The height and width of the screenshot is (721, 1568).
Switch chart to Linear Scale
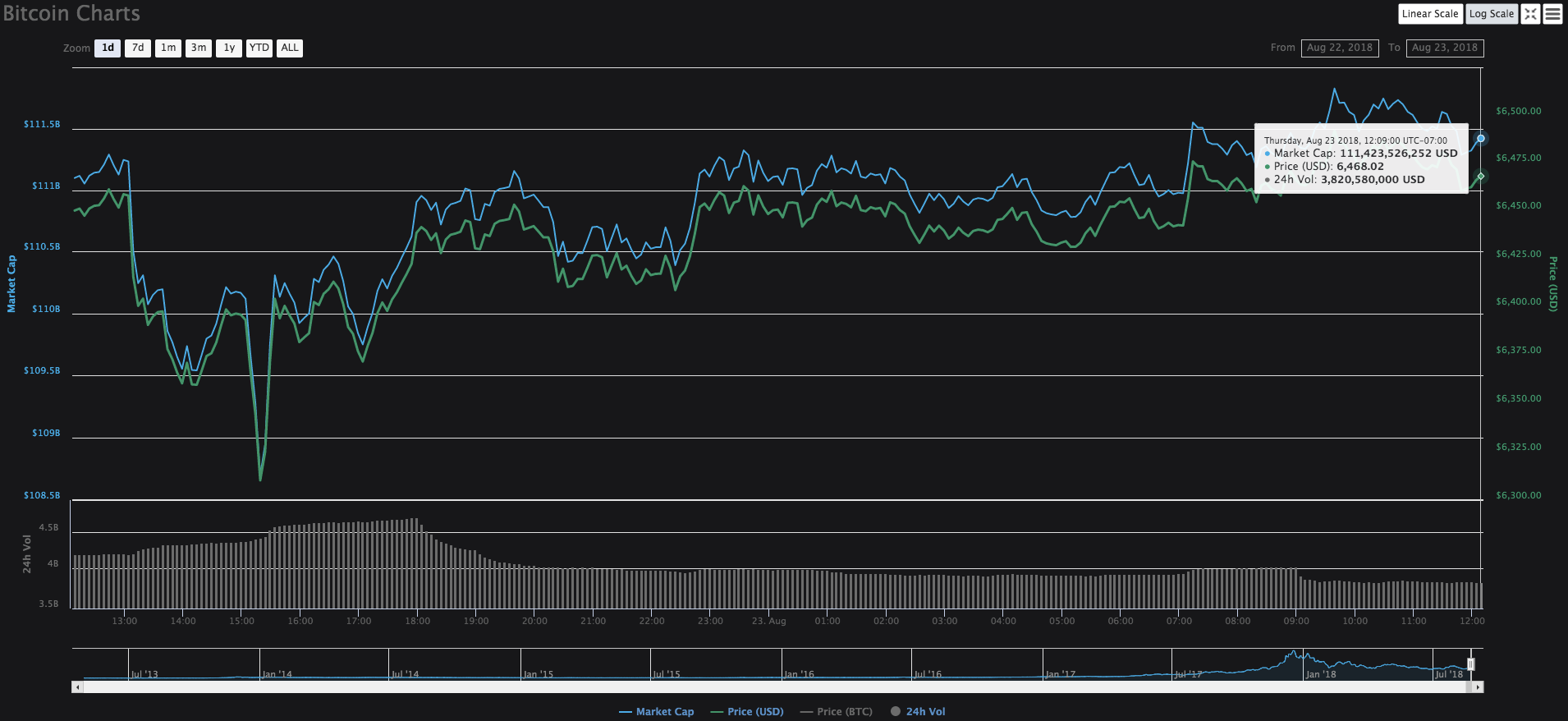coord(1429,14)
